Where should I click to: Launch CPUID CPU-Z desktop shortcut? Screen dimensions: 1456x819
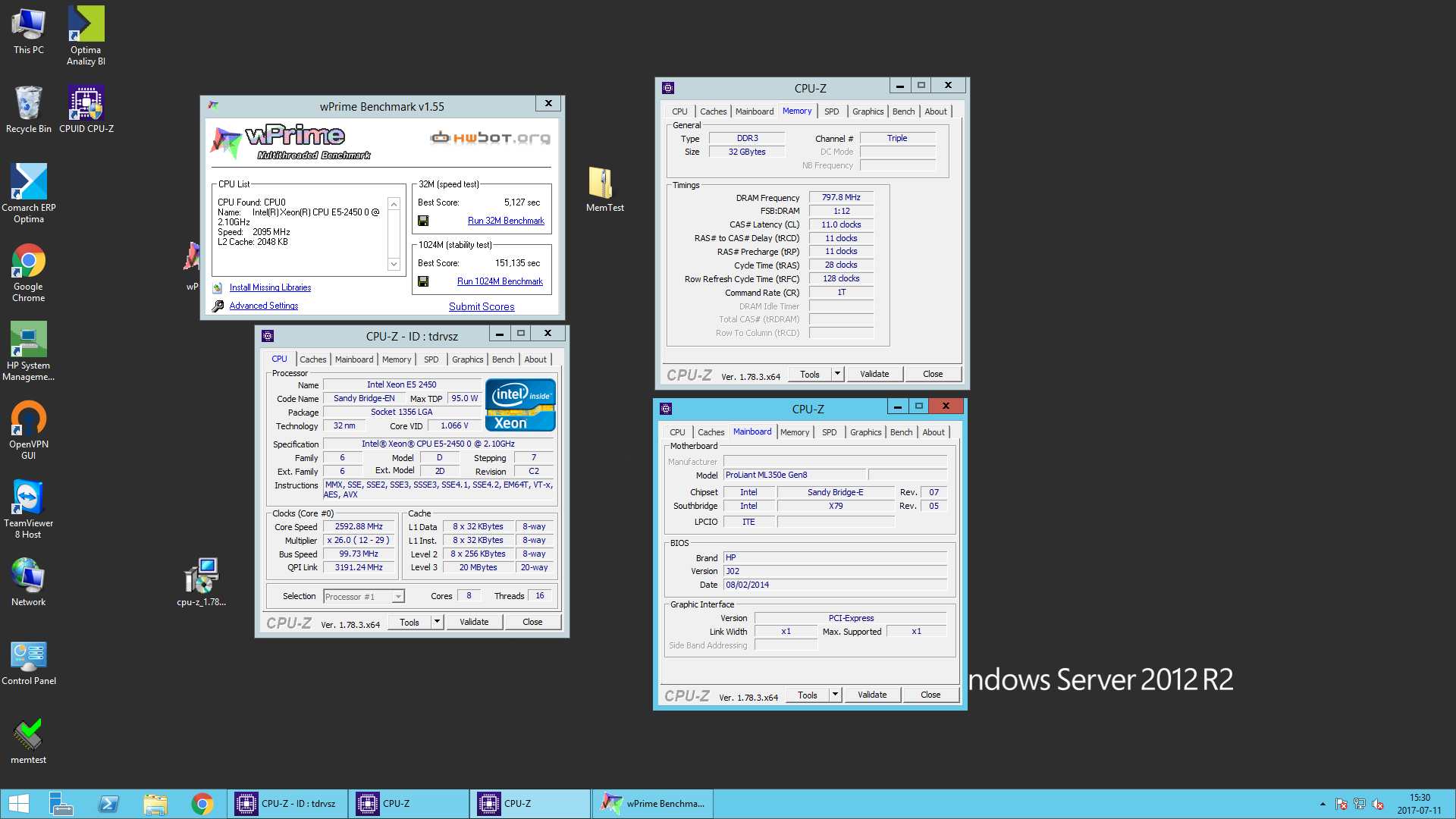86,109
